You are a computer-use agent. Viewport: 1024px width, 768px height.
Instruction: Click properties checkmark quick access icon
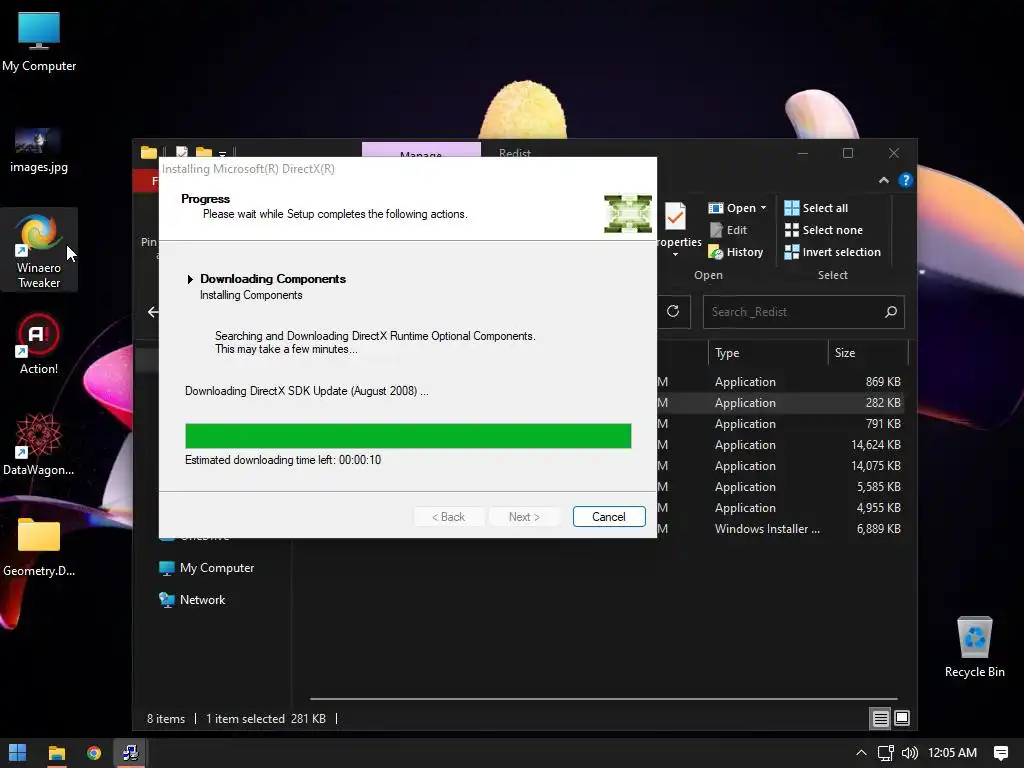tap(182, 152)
